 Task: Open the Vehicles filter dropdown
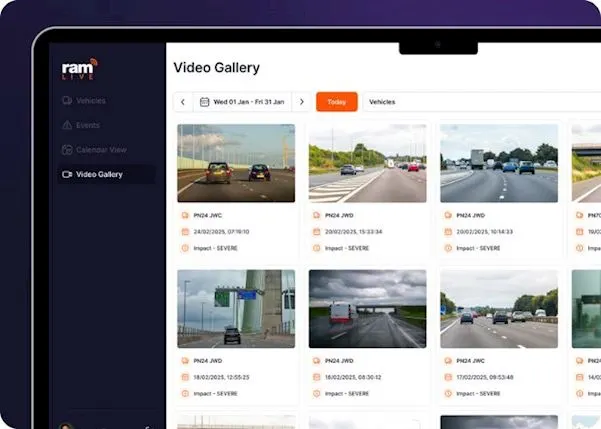point(482,102)
